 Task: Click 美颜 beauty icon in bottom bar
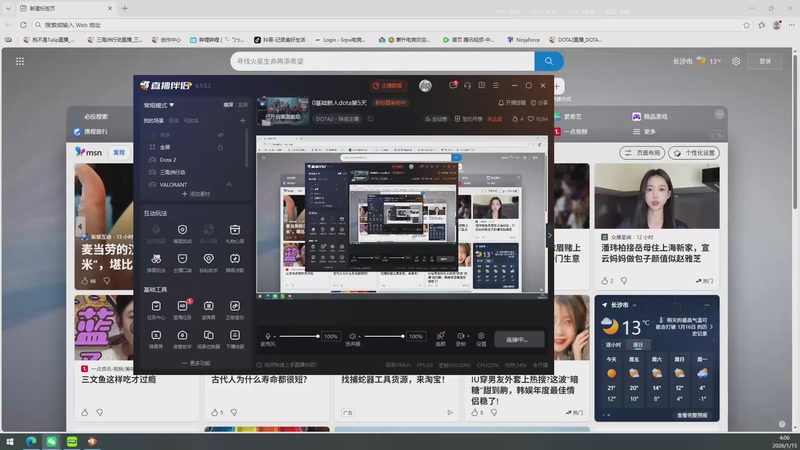coord(440,336)
